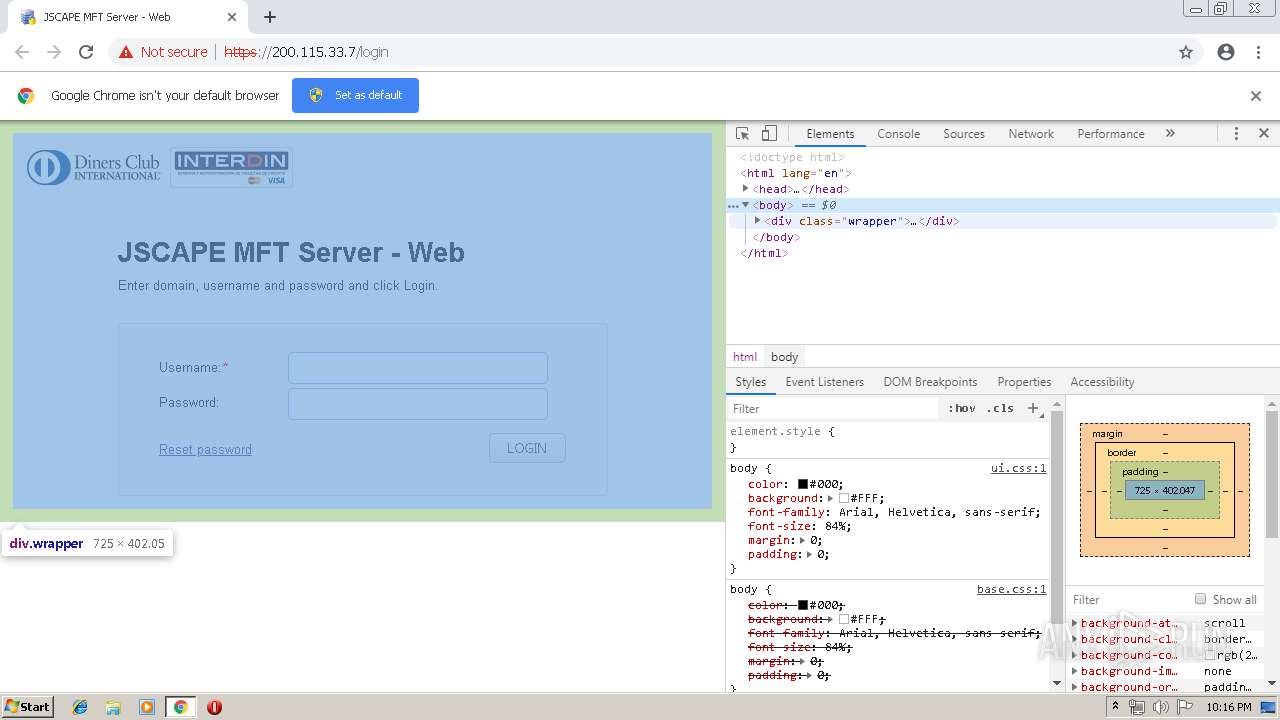The height and width of the screenshot is (720, 1280).
Task: Show more DevTools tabs (double chevron)
Action: click(1170, 133)
